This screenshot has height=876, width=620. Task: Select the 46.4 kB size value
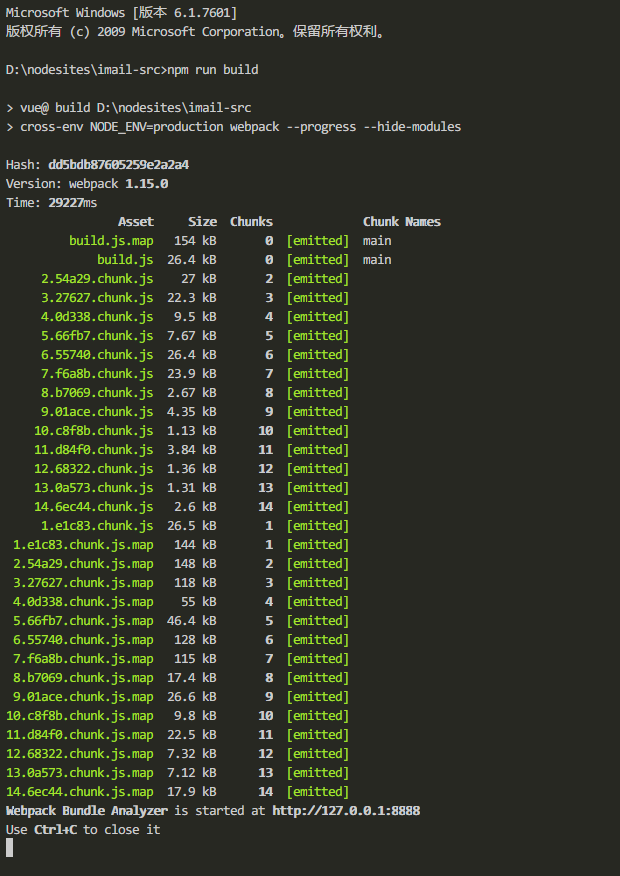[x=192, y=621]
